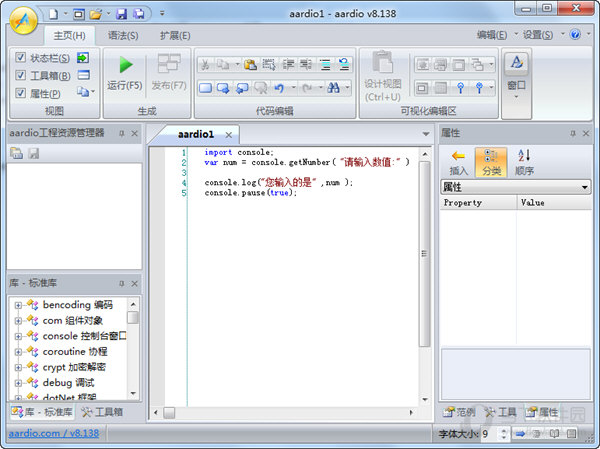This screenshot has height=449, width=600.
Task: Click the previous bookmark icon with left arrow
Action: (242, 88)
